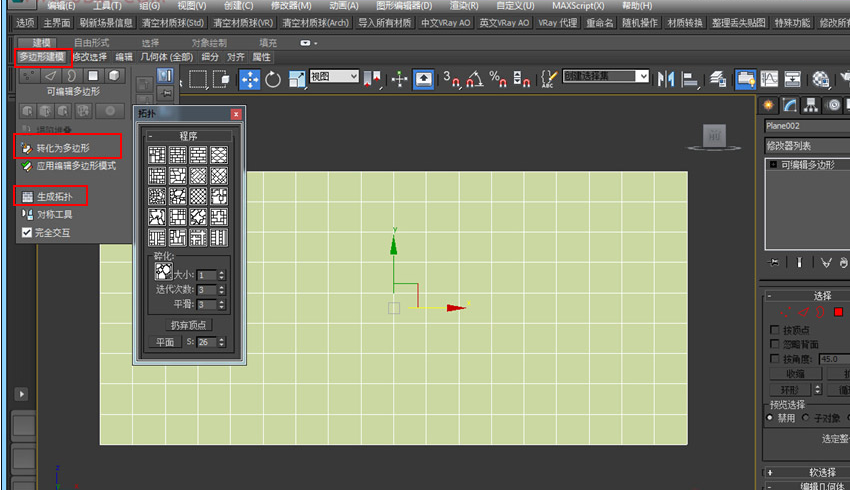Image resolution: width=852 pixels, height=490 pixels.
Task: Pick the first brick topology pattern
Action: pyautogui.click(x=157, y=155)
